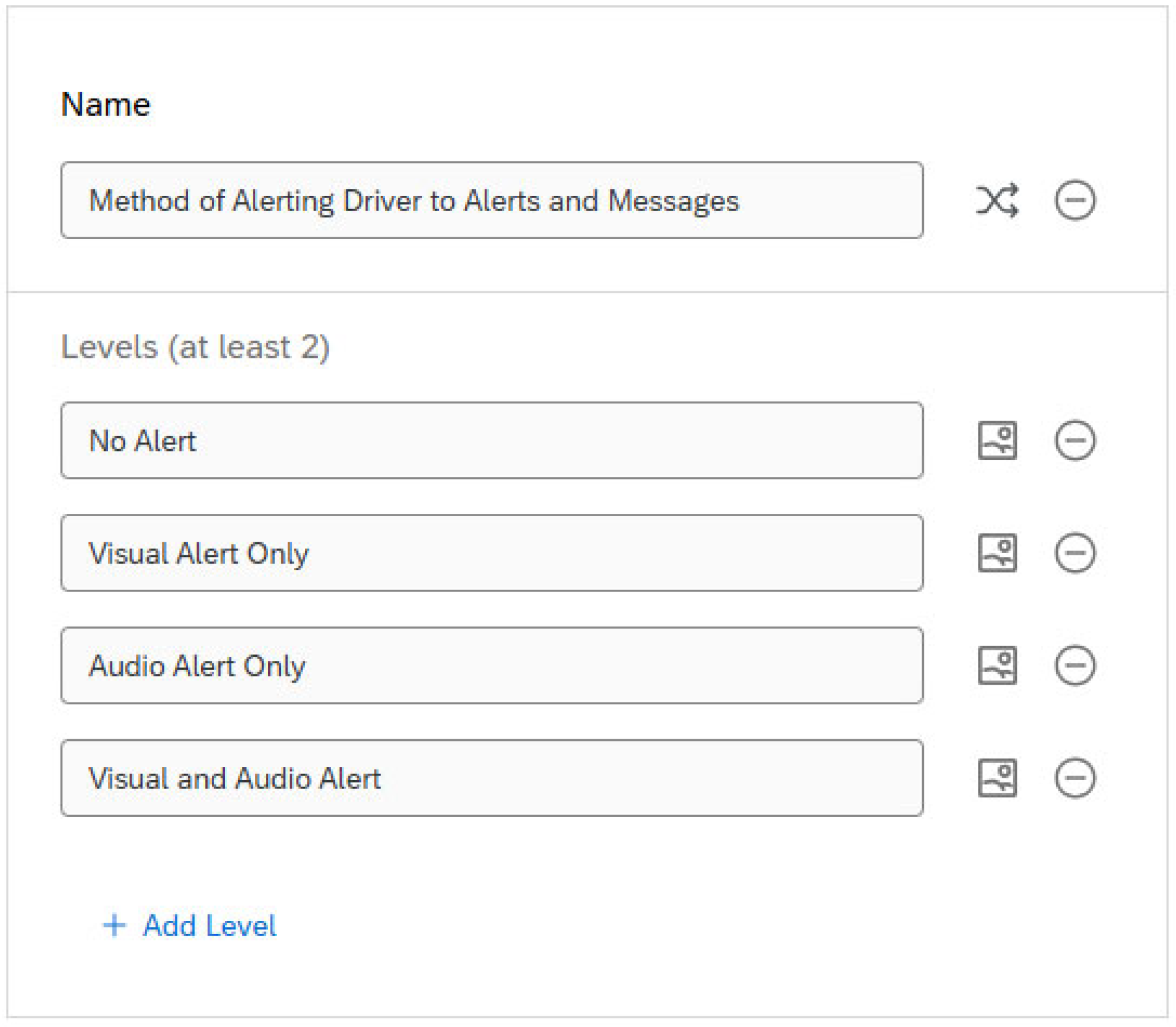Click the shuffle randomize icon beside feature name
Screen dimensions: 1176x1027
997,200
